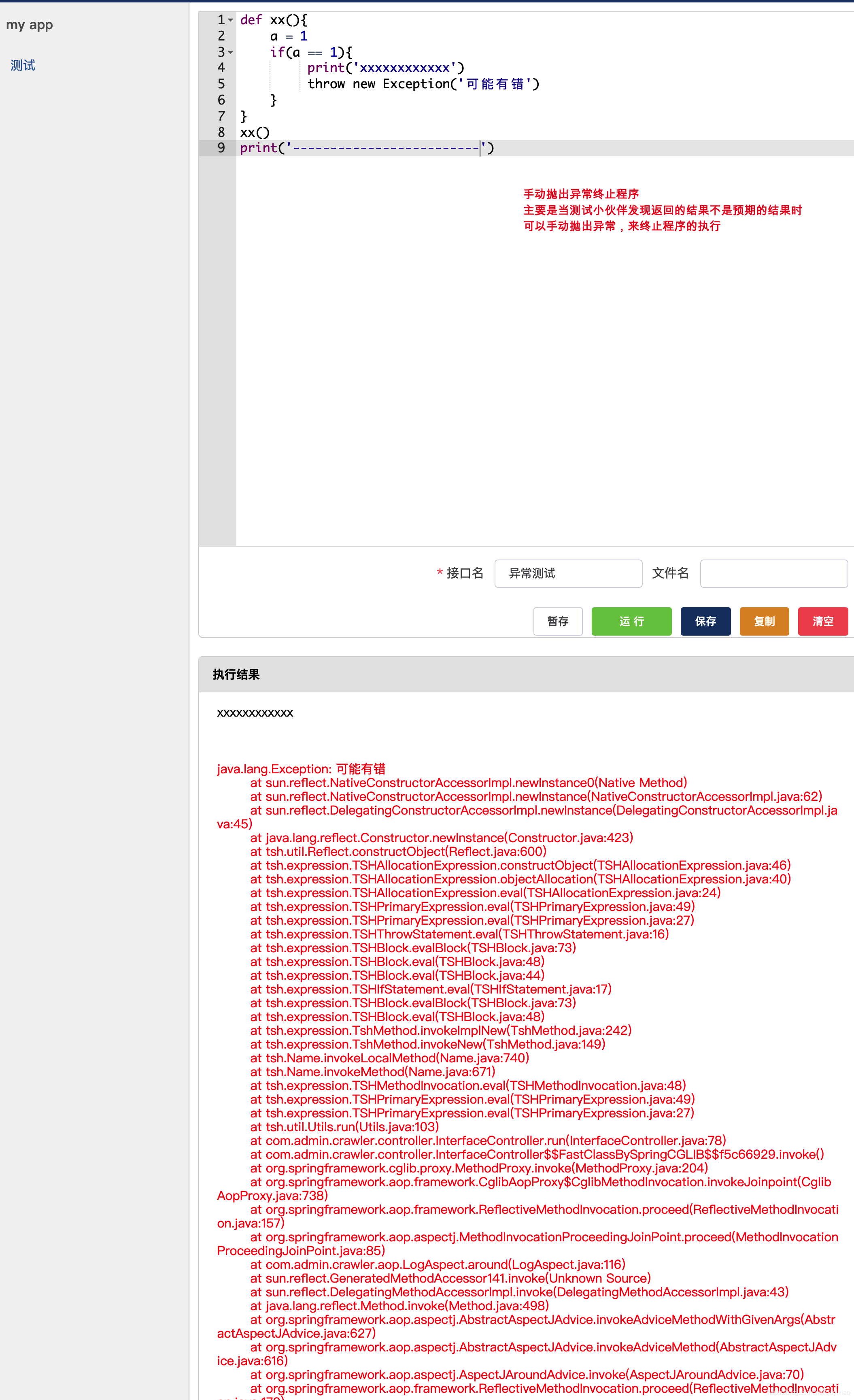Click the 文件名 input field
Viewport: 854px width, 1400px height.
click(776, 573)
